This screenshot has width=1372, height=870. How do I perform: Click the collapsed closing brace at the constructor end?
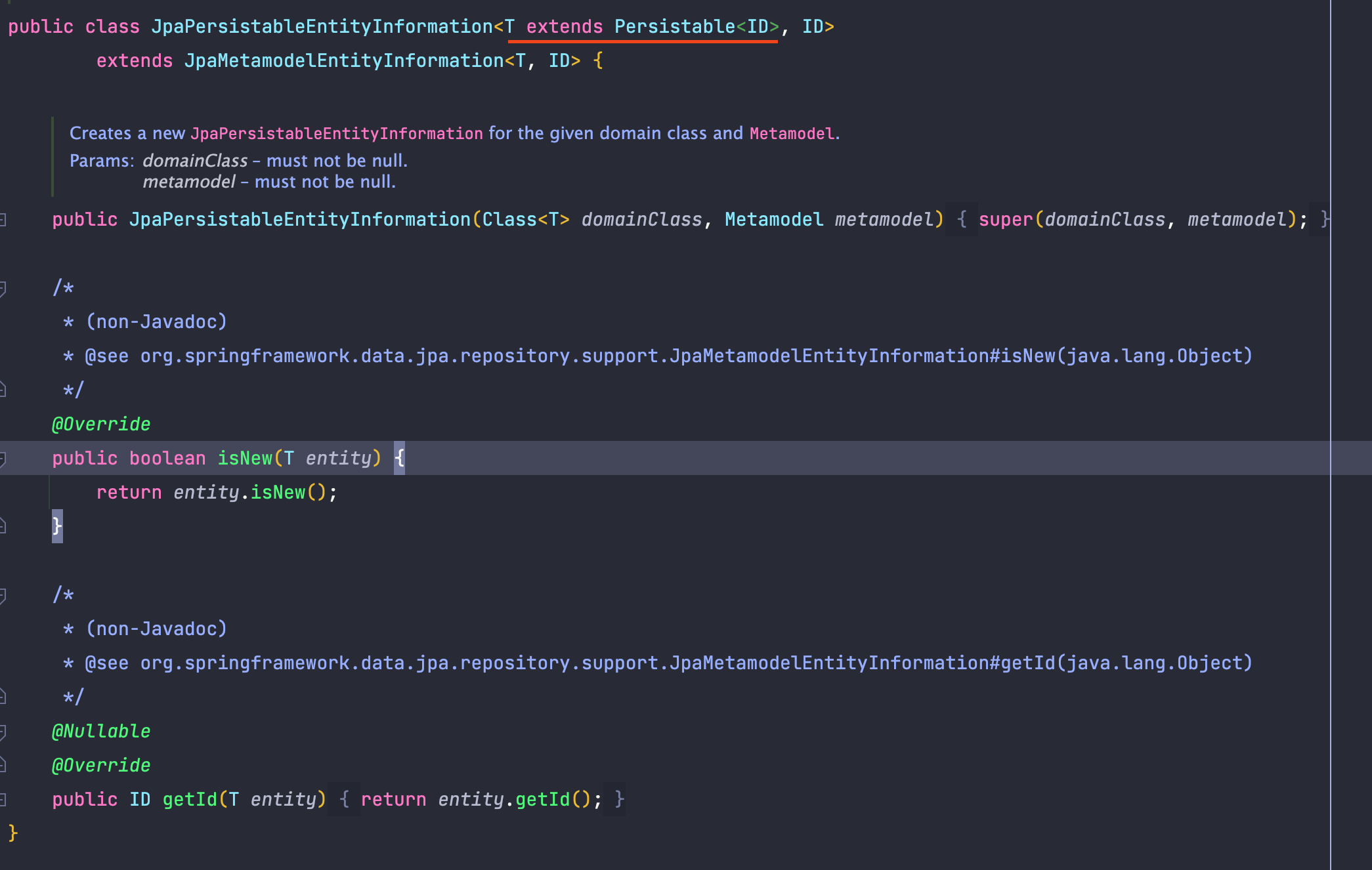pyautogui.click(x=1324, y=219)
